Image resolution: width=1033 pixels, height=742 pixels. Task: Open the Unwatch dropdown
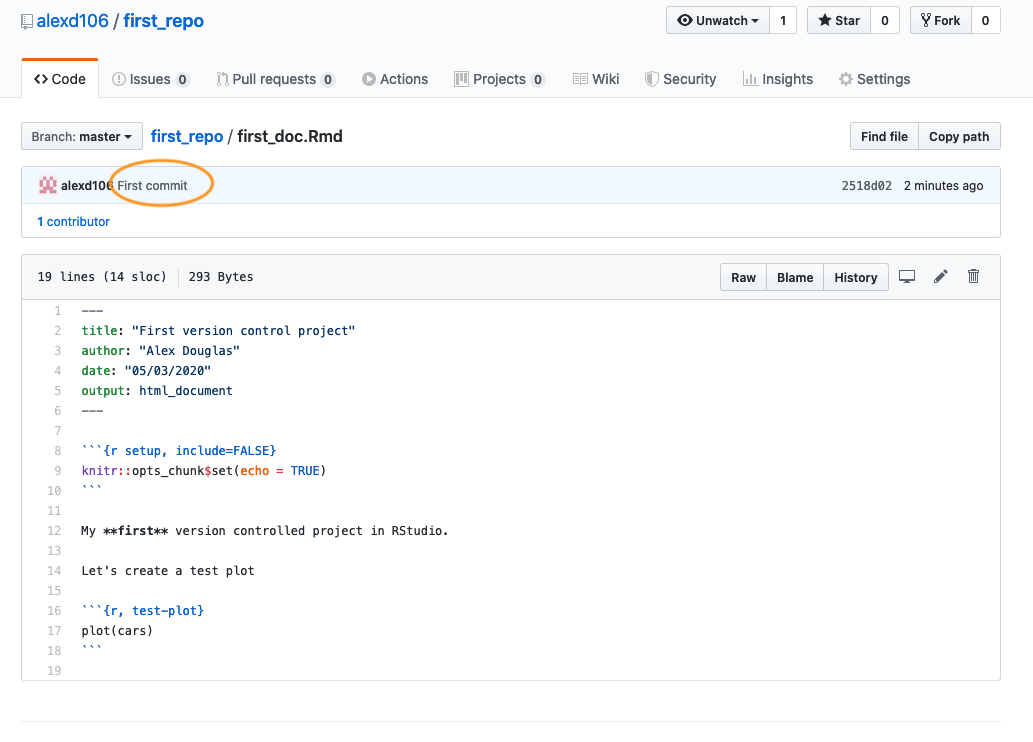(717, 20)
